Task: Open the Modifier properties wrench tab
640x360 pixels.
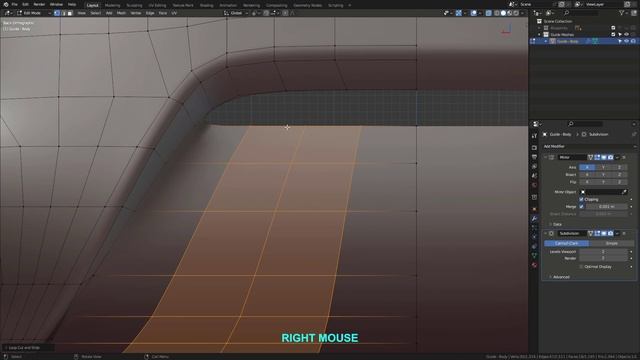Action: [534, 218]
